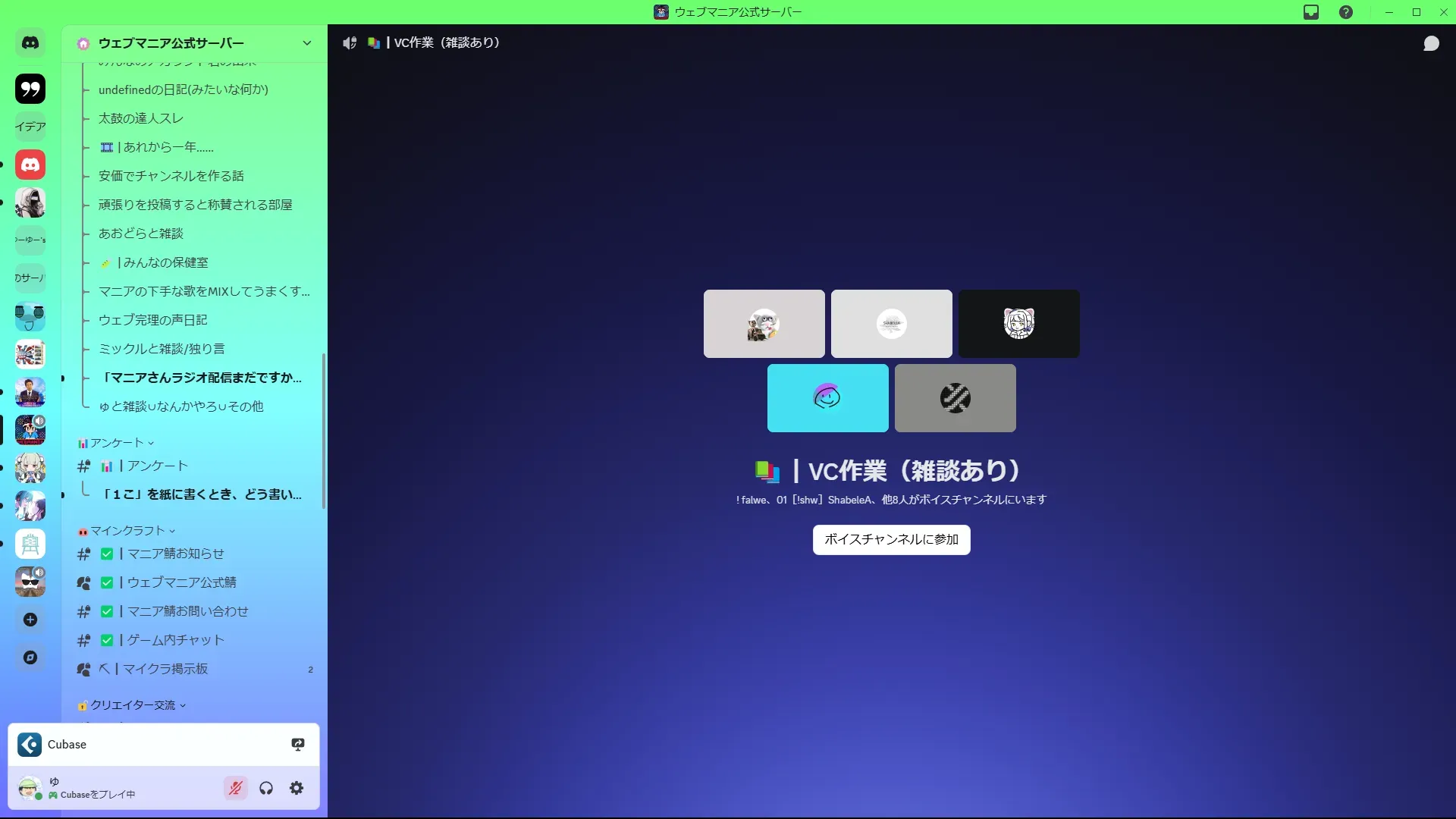Select the cyan participant tile
Viewport: 1456px width, 819px height.
click(827, 398)
